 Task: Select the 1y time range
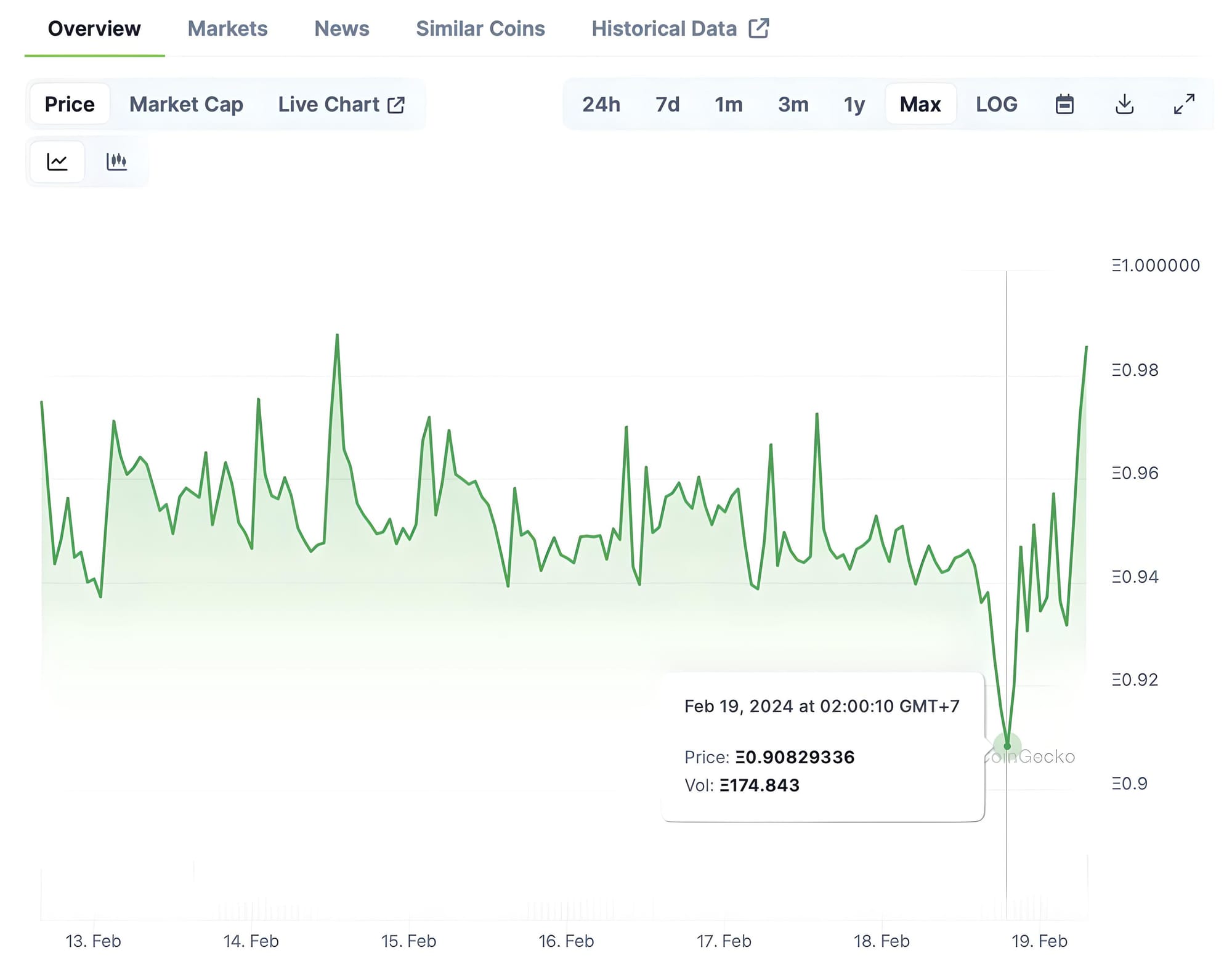click(x=854, y=104)
